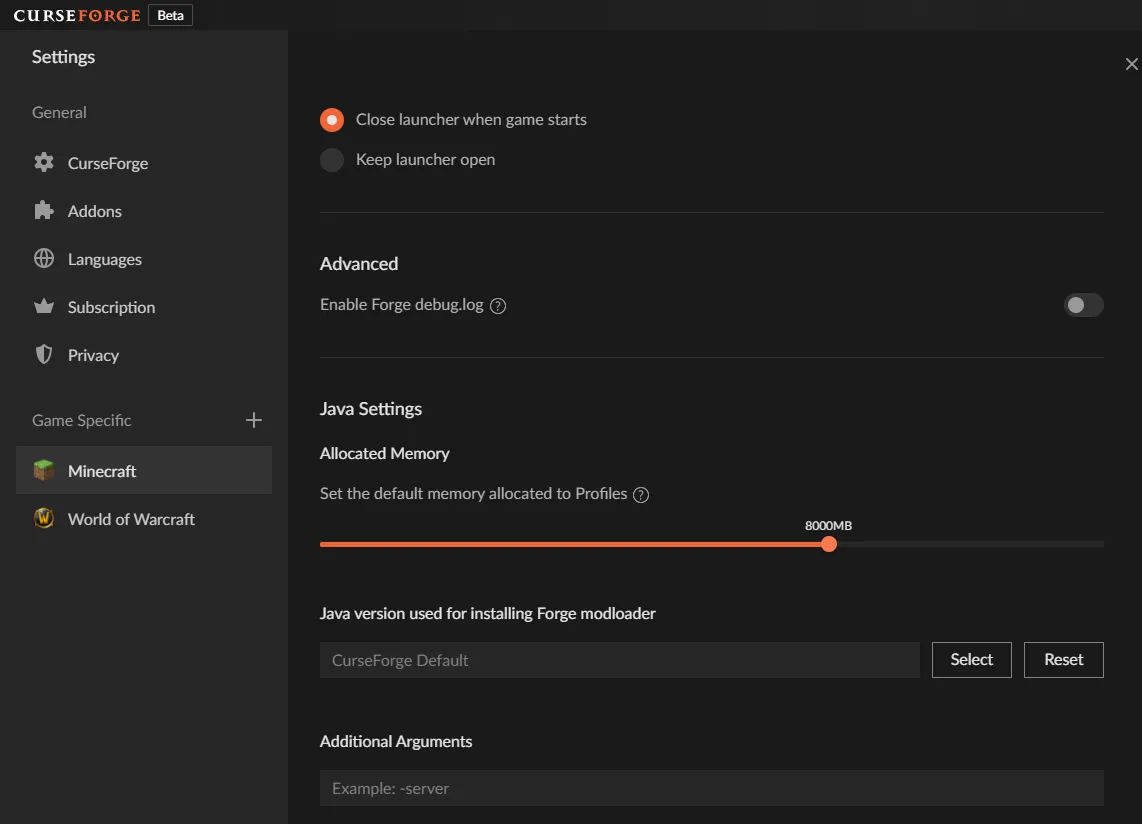Click the allocated memory slider handle
Viewport: 1142px width, 824px height.
click(829, 544)
